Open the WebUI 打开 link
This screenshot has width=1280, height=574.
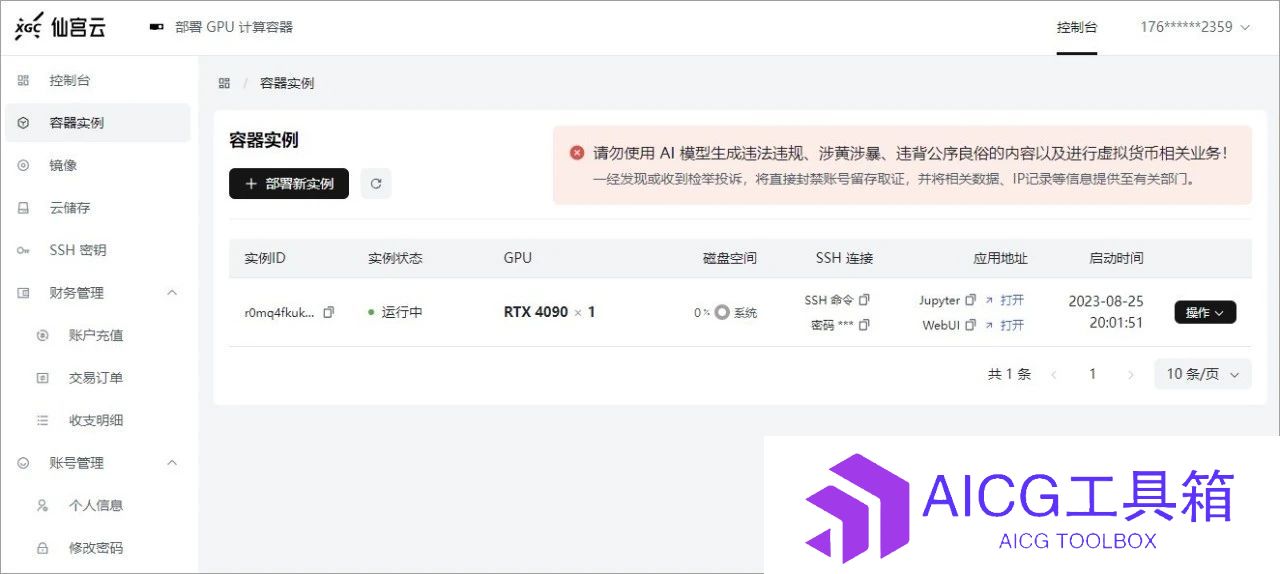coord(1012,325)
